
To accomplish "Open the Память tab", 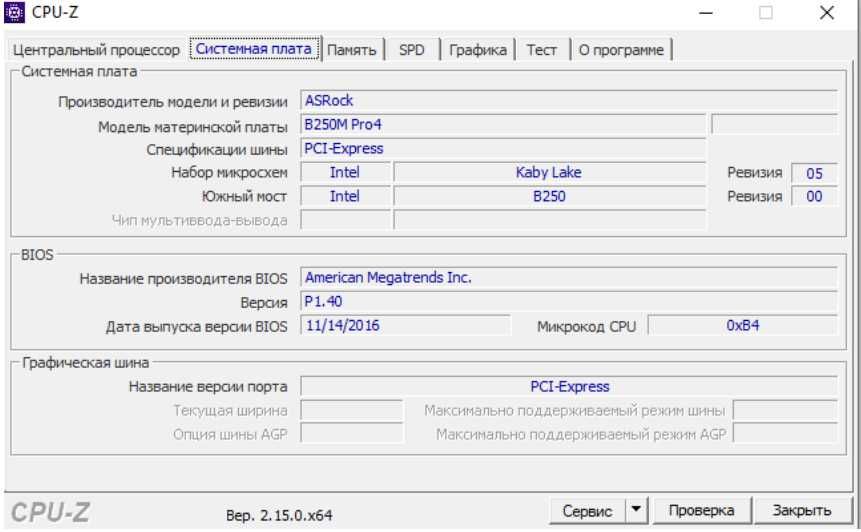I will [x=351, y=50].
